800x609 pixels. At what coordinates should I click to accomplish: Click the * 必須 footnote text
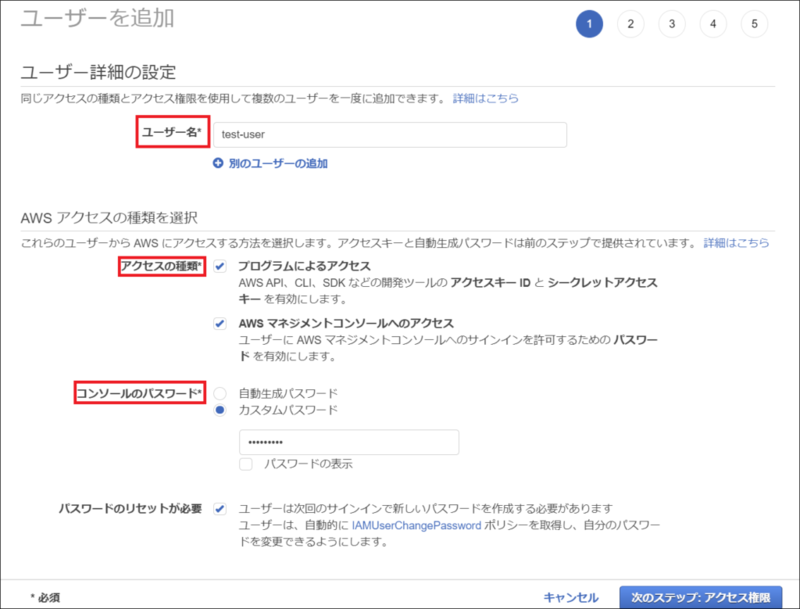click(x=45, y=597)
